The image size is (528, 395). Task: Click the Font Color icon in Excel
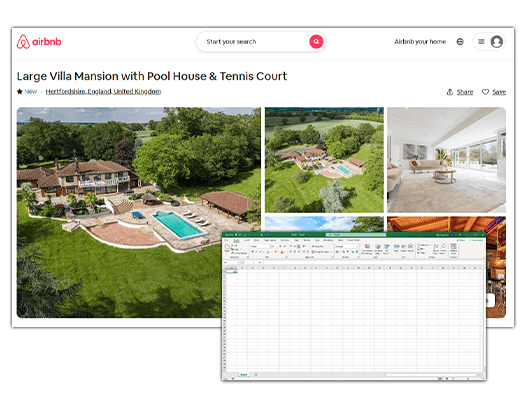(282, 252)
